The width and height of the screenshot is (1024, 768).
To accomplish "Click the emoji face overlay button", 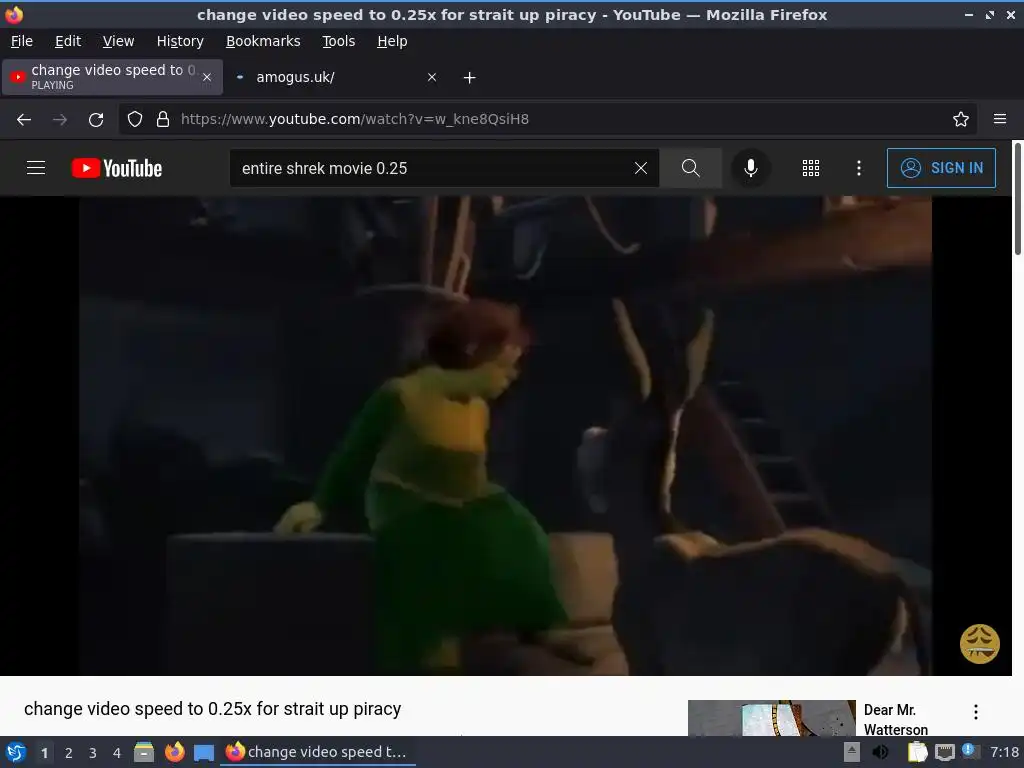I will click(980, 644).
